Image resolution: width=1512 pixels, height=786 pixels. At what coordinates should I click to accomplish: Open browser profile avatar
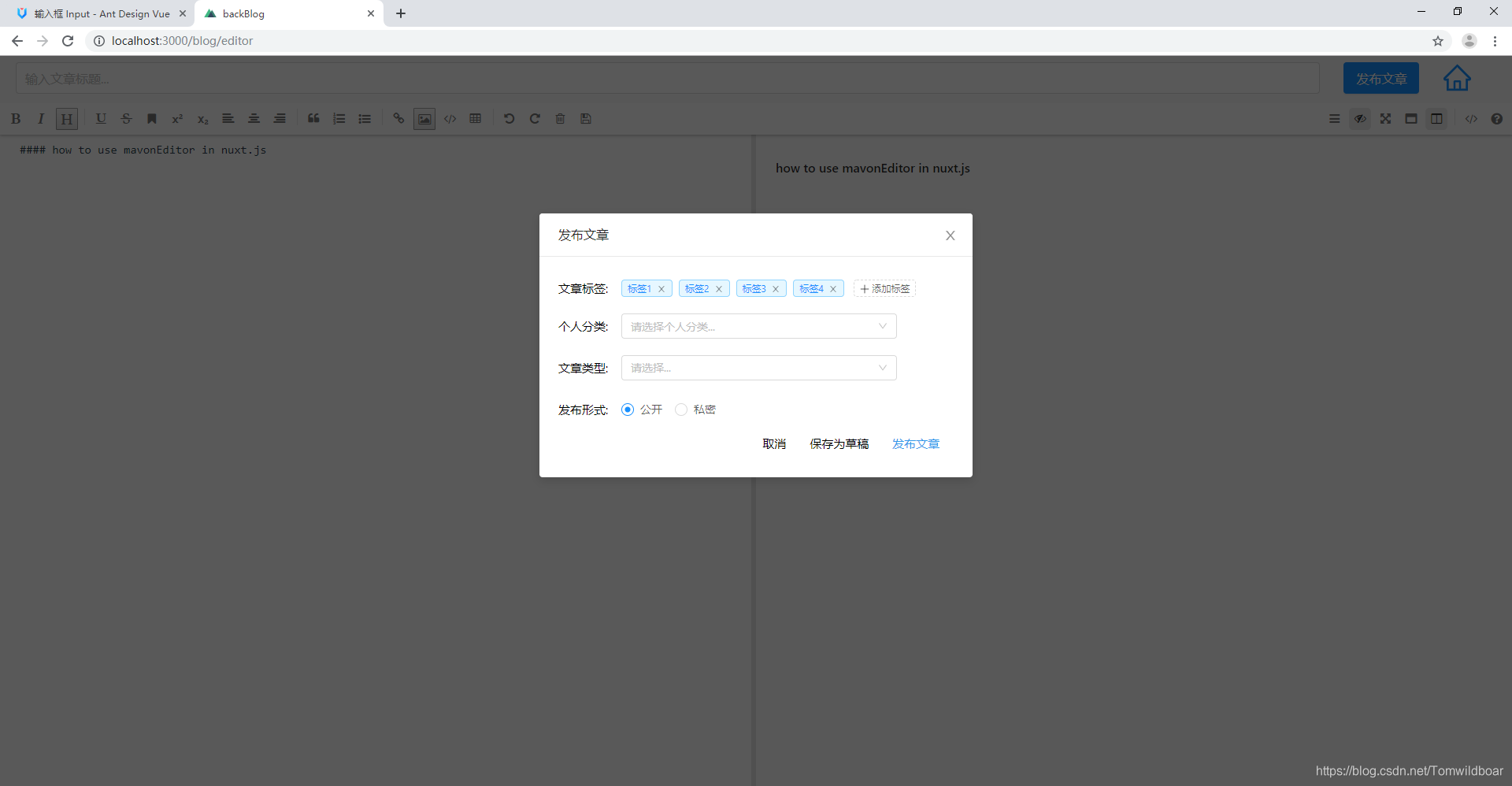click(x=1469, y=41)
